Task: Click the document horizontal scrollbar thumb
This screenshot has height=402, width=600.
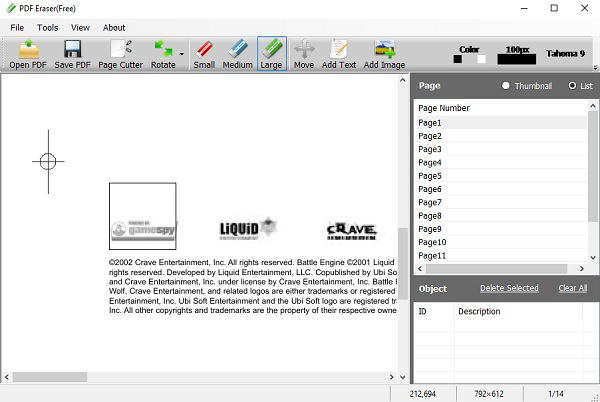Action: [x=50, y=377]
